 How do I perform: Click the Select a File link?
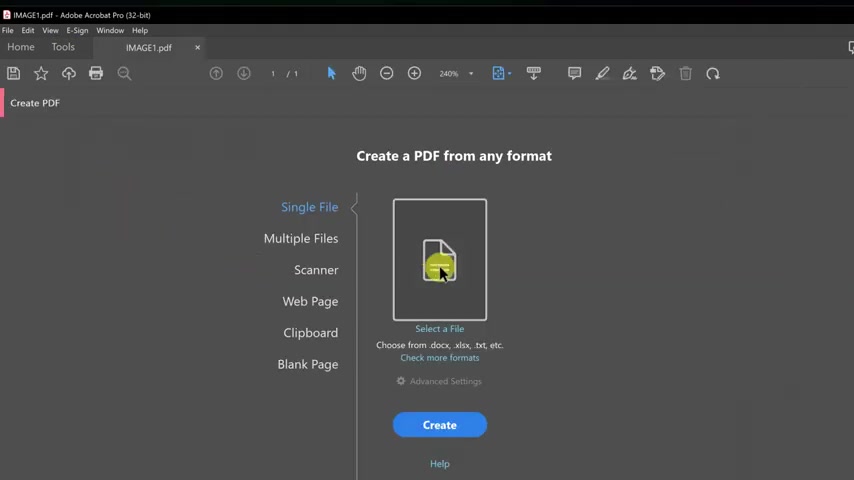click(440, 329)
